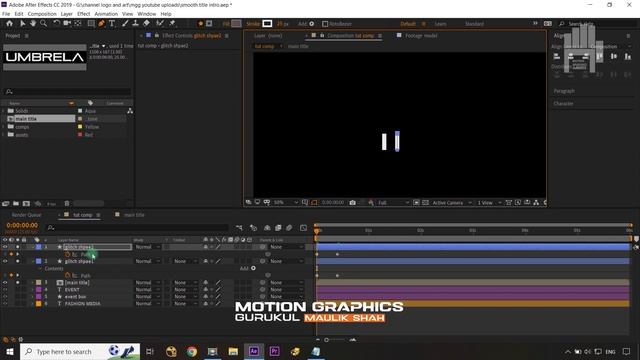Switch to the main title timeline tab
This screenshot has height=360, width=640.
point(134,215)
